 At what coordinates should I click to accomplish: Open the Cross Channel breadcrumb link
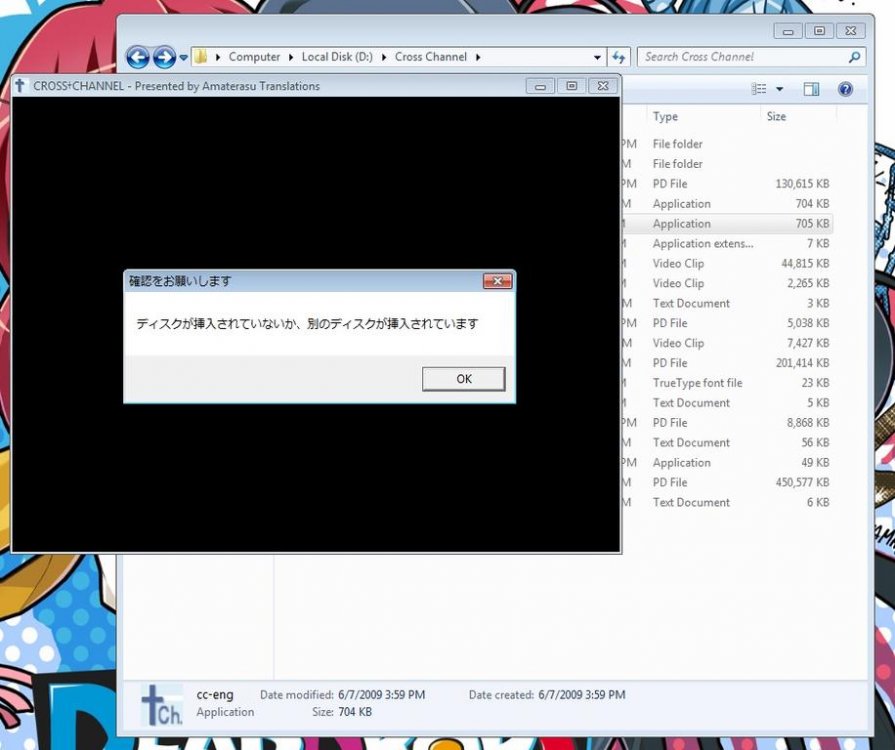[430, 57]
